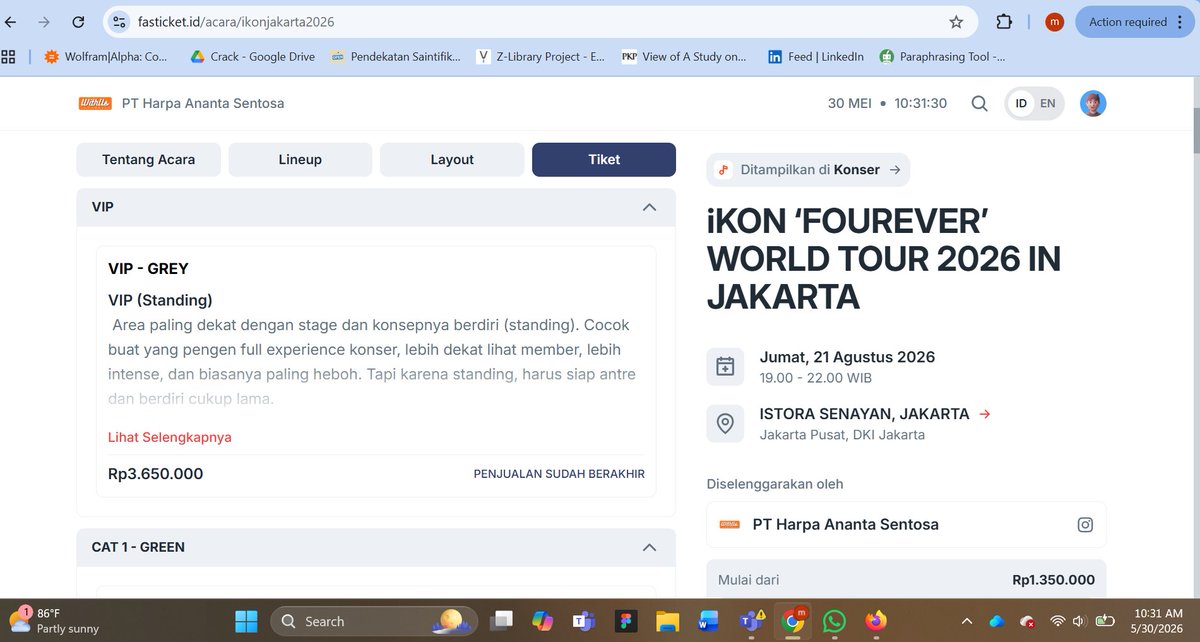Collapse the VIP ticket section chevron
This screenshot has height=642, width=1200.
coord(649,207)
